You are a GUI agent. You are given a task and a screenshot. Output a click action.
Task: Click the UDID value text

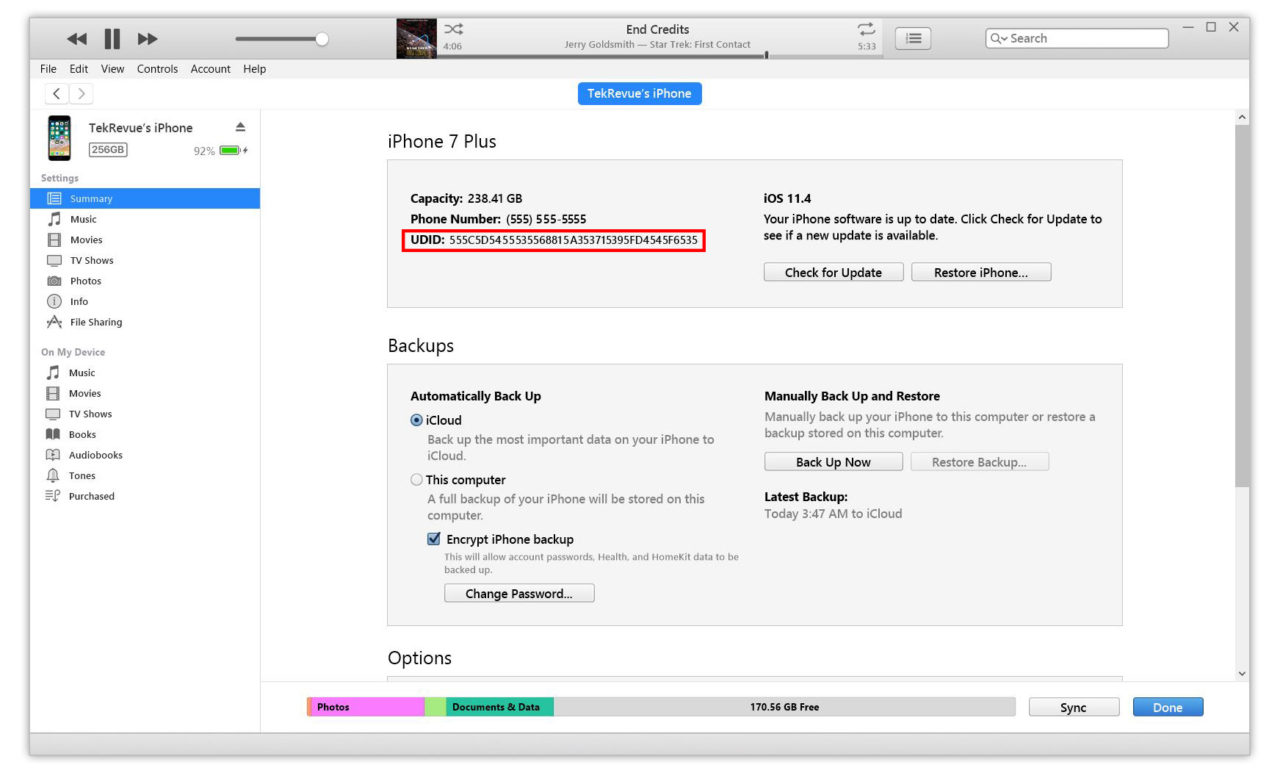573,240
